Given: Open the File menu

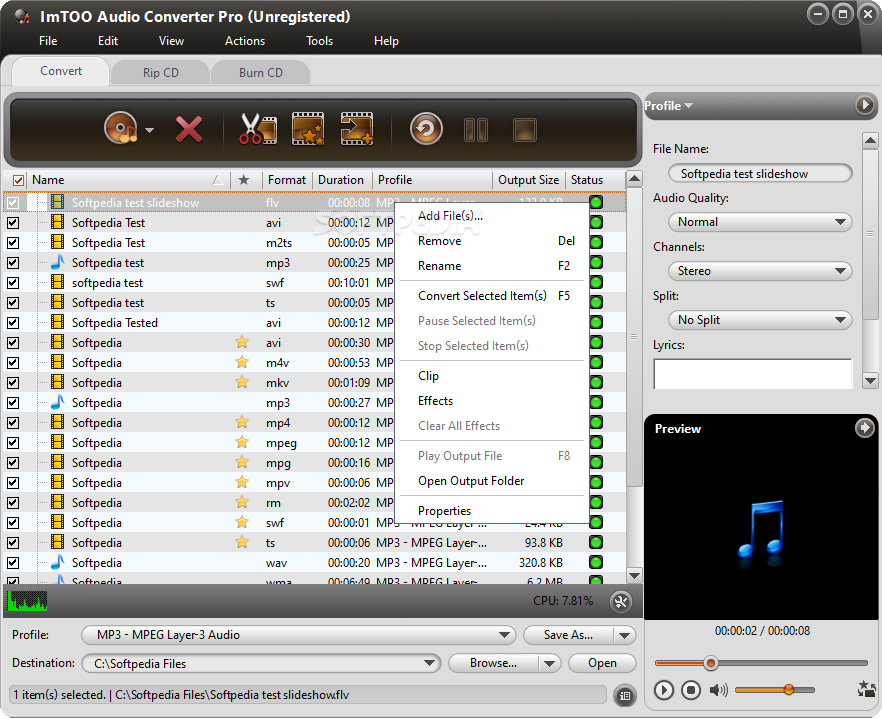Looking at the screenshot, I should point(48,41).
